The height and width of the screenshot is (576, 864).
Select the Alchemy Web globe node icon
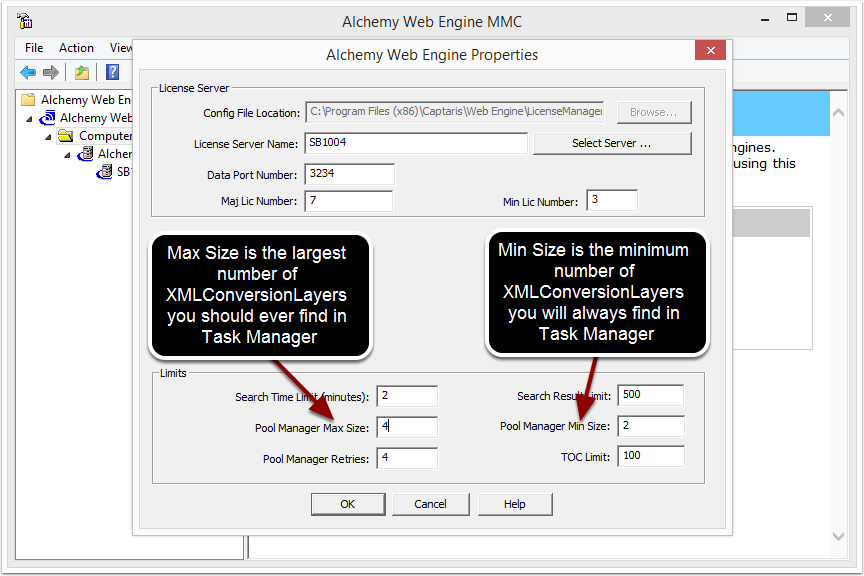pos(48,117)
